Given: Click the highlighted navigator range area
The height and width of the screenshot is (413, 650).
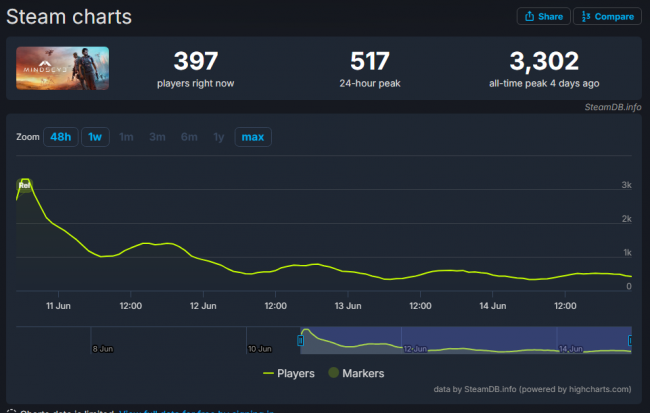Looking at the screenshot, I should [x=465, y=339].
